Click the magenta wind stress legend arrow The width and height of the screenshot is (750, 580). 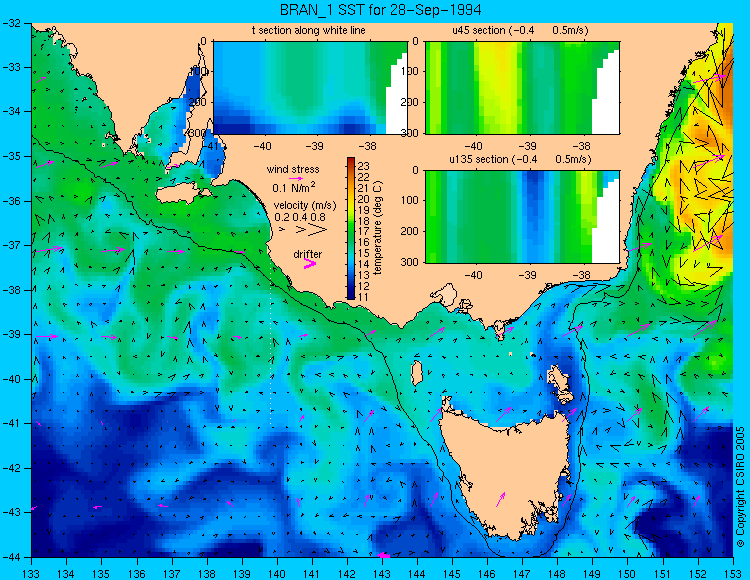296,179
